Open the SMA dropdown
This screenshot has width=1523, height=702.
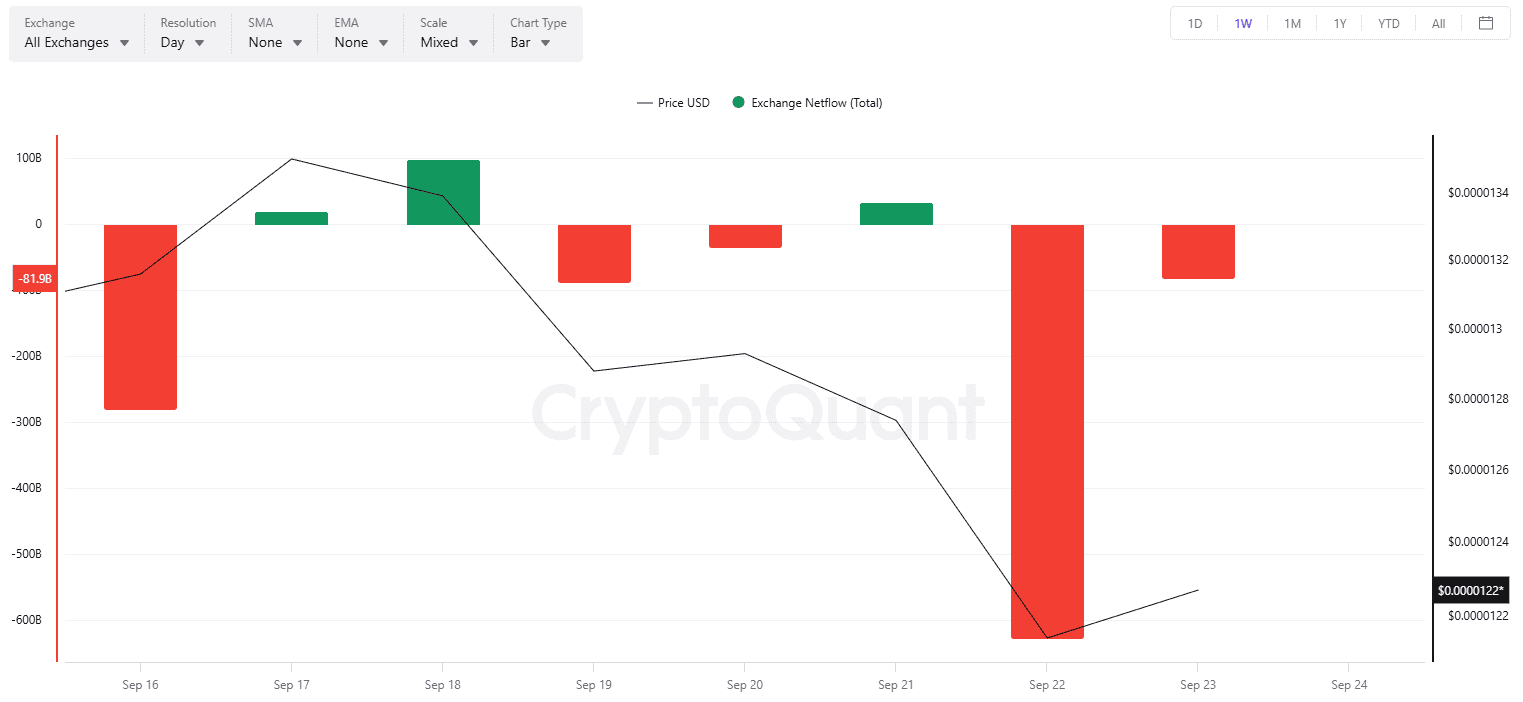pos(275,43)
